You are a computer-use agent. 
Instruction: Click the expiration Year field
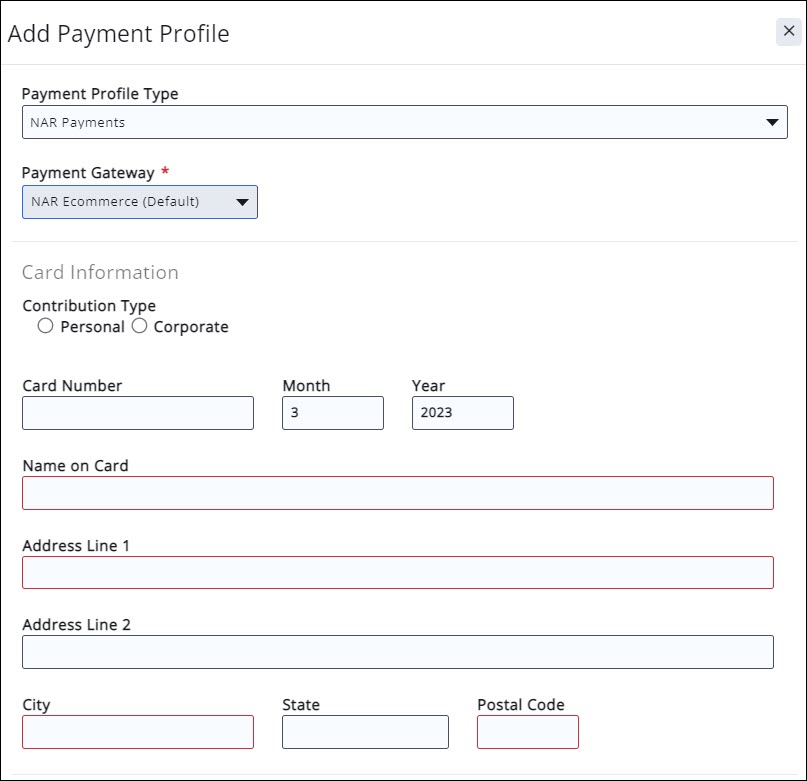click(462, 413)
